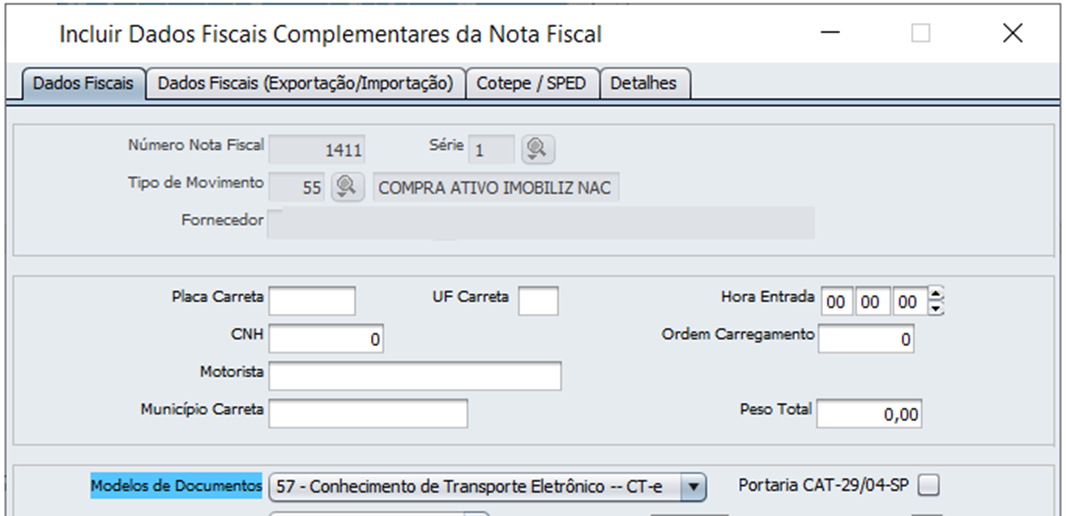Increase Hora Entrada with up spinner arrow
Screen dimensions: 1066x516
point(936,294)
